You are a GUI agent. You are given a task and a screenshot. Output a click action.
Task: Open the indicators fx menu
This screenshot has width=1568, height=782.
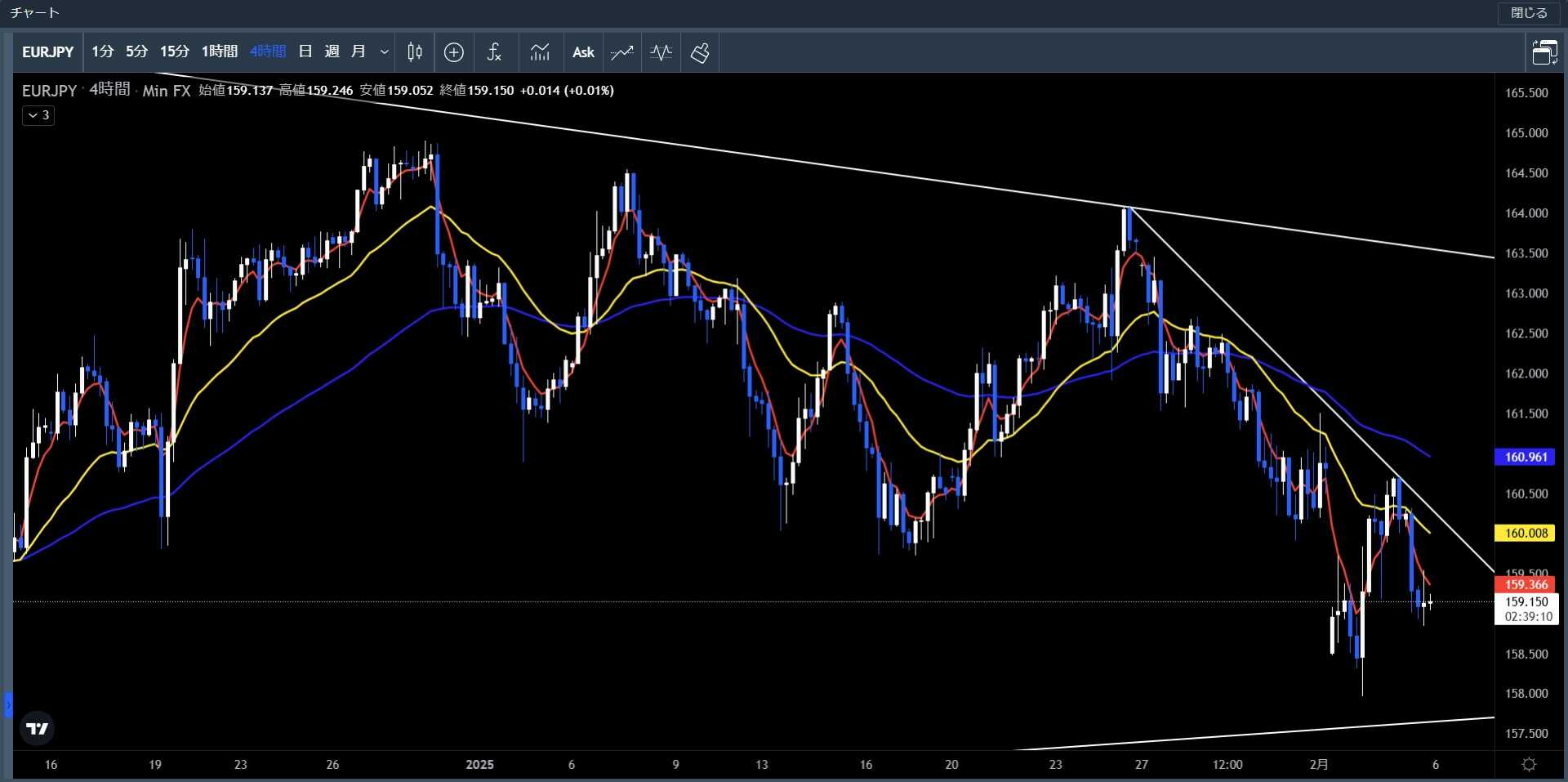(494, 52)
